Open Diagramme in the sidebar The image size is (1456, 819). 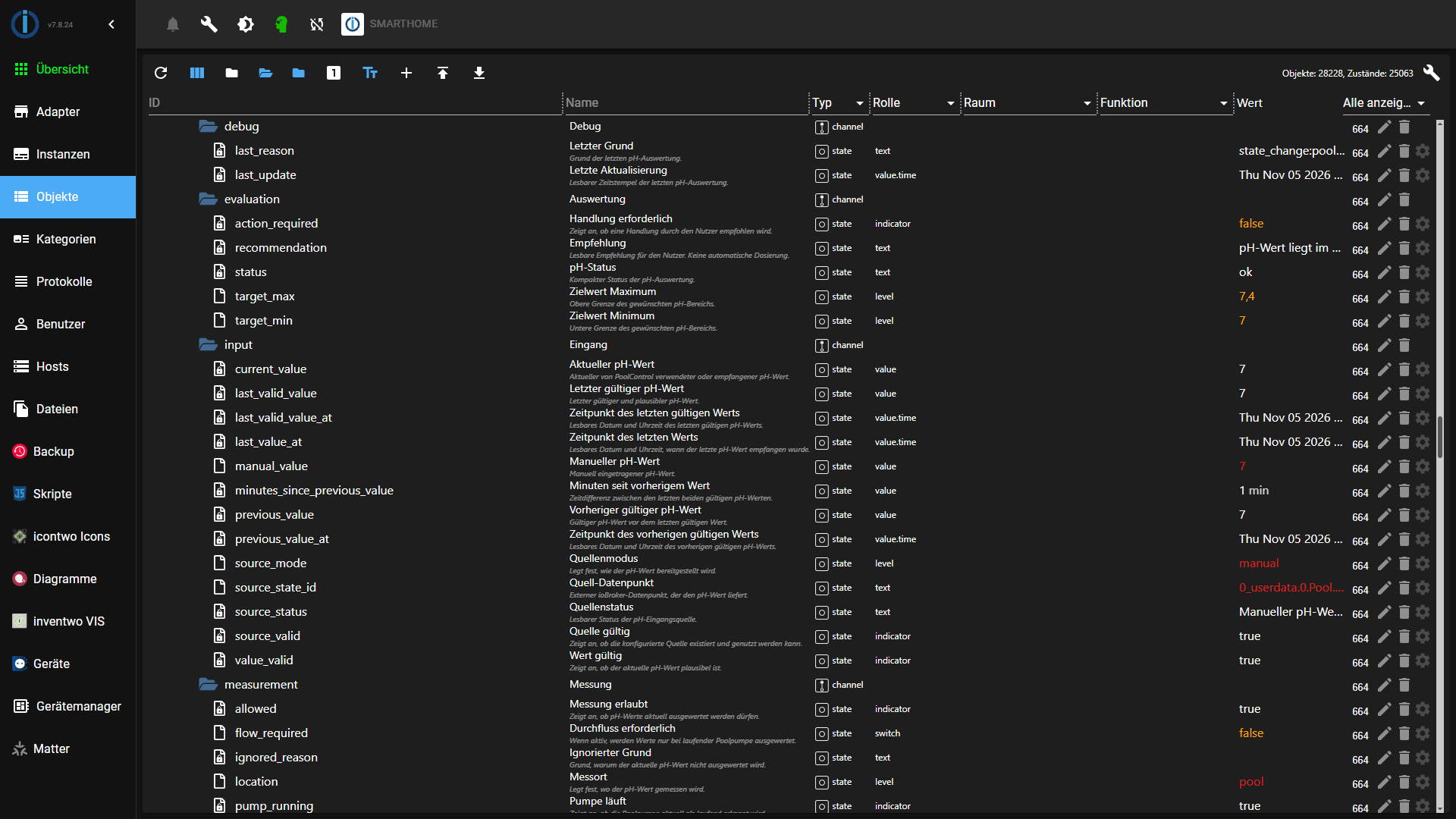click(x=68, y=579)
